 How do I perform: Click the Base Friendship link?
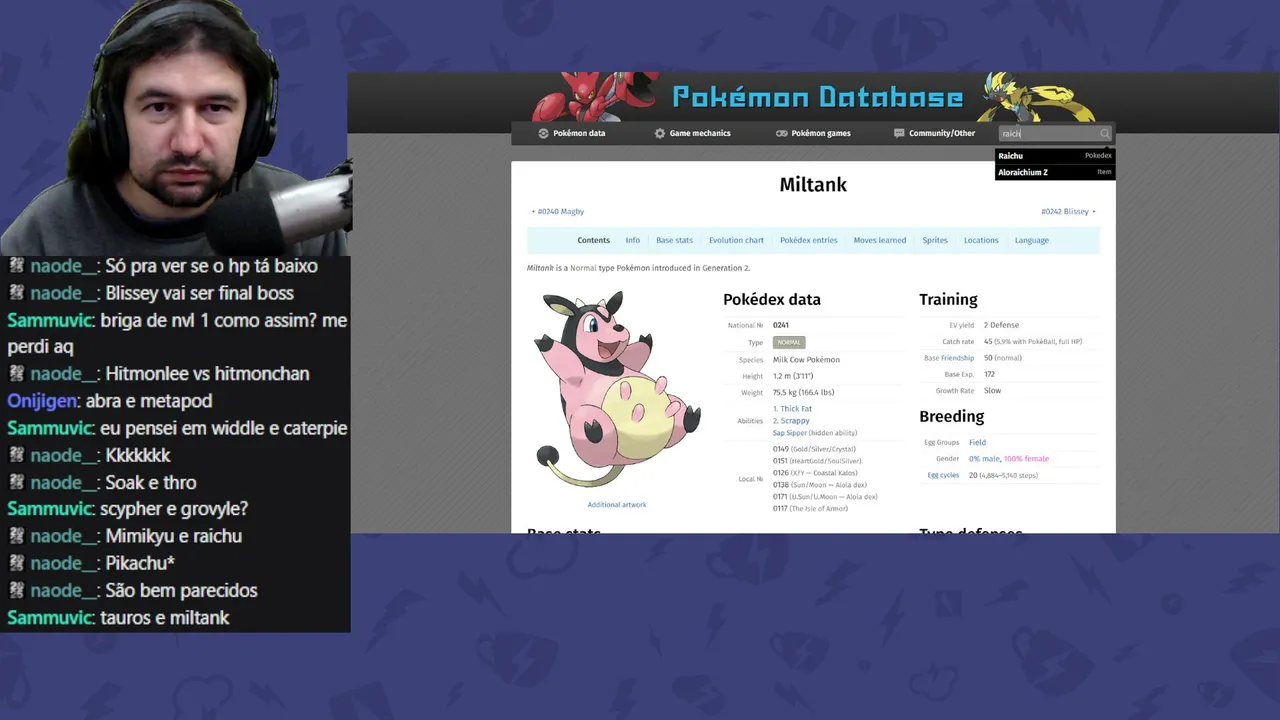[957, 358]
